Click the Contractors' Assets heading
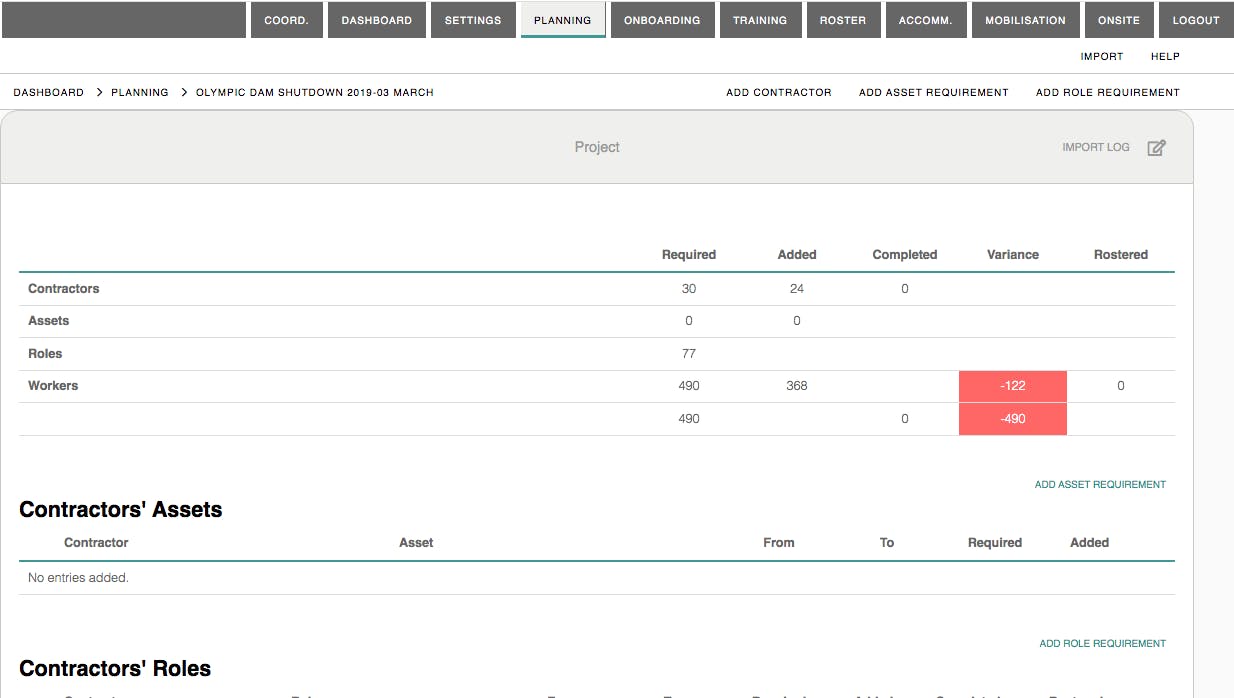 click(121, 509)
